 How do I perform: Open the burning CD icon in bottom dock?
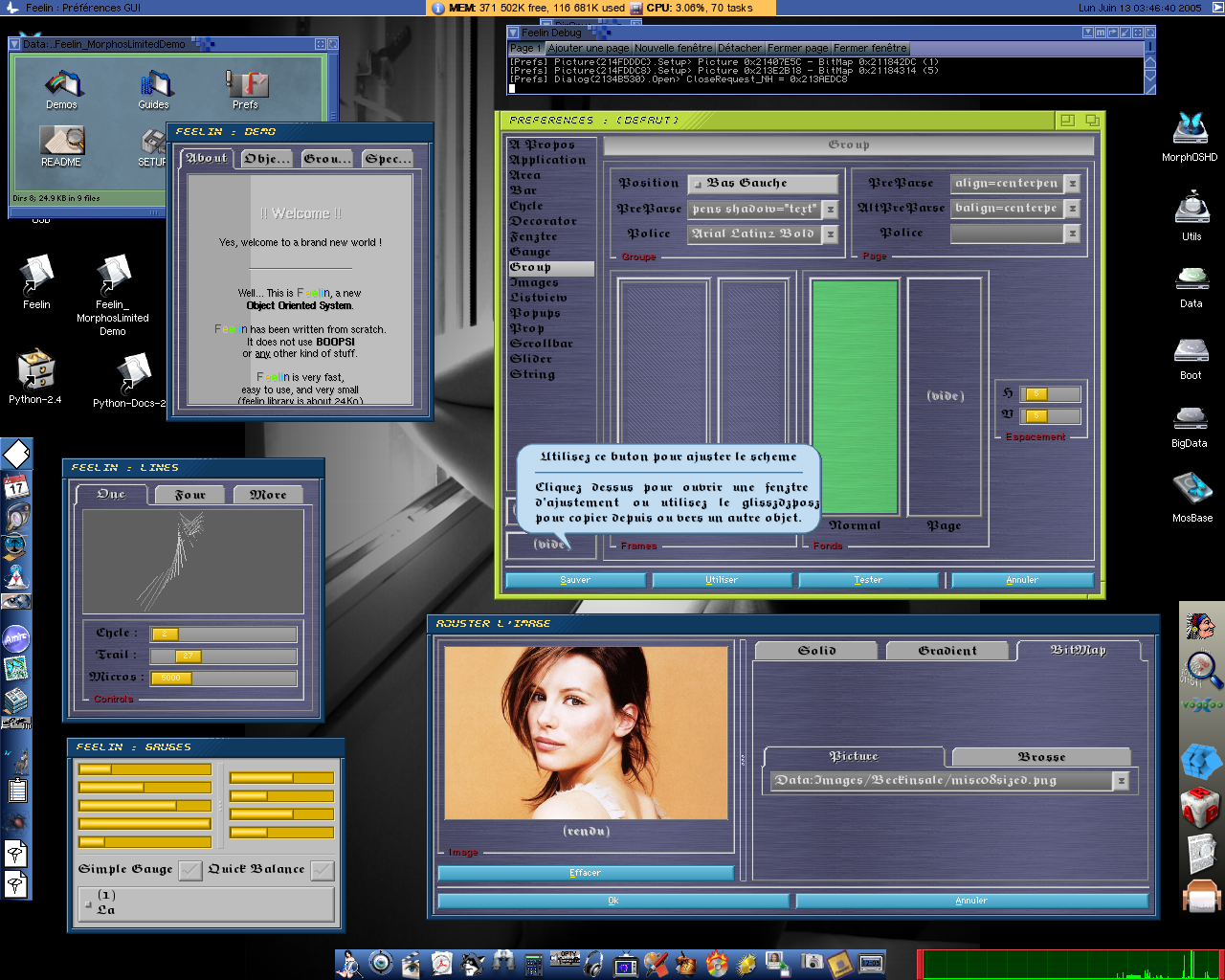click(x=717, y=963)
